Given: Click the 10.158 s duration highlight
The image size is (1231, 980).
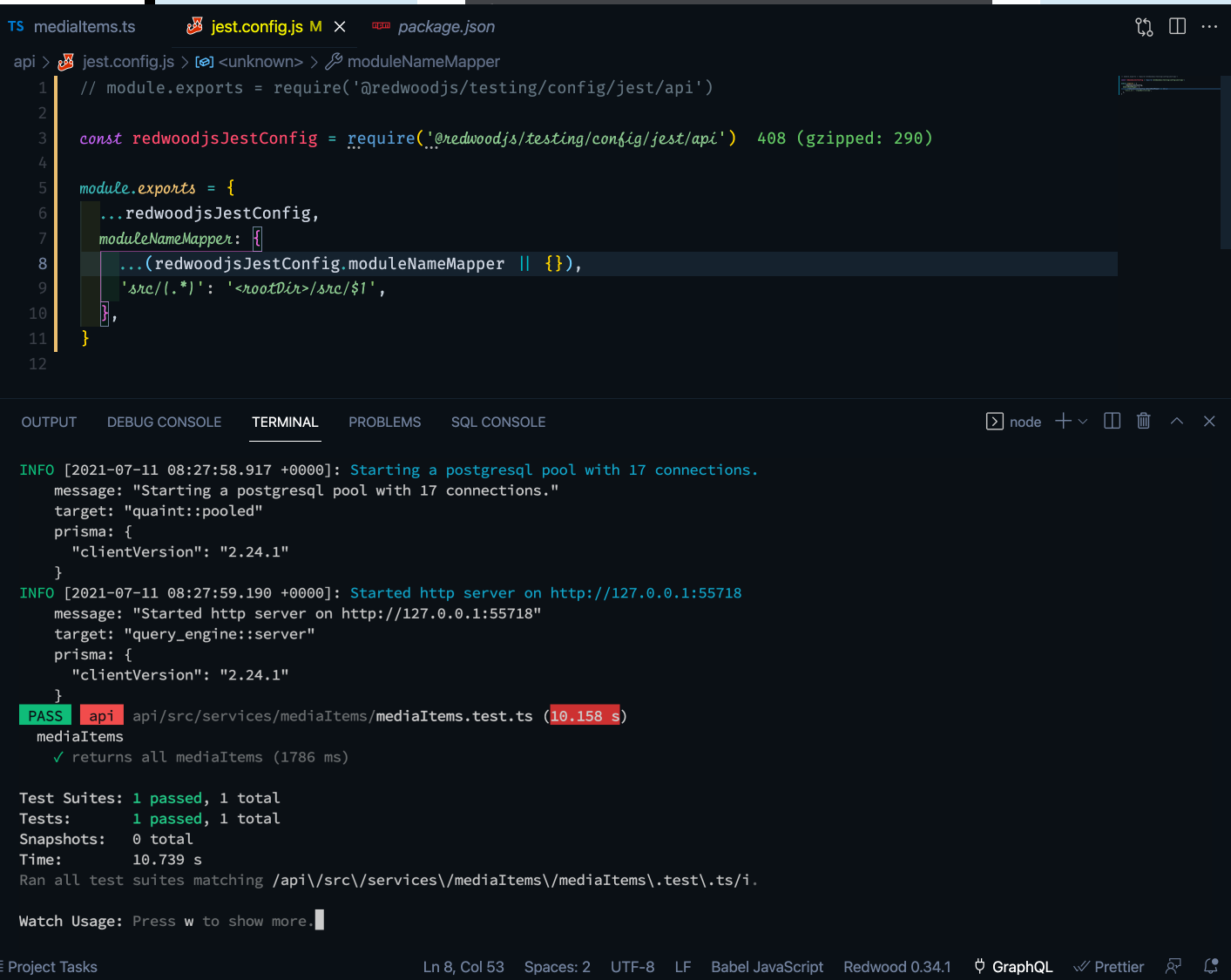Looking at the screenshot, I should 585,716.
